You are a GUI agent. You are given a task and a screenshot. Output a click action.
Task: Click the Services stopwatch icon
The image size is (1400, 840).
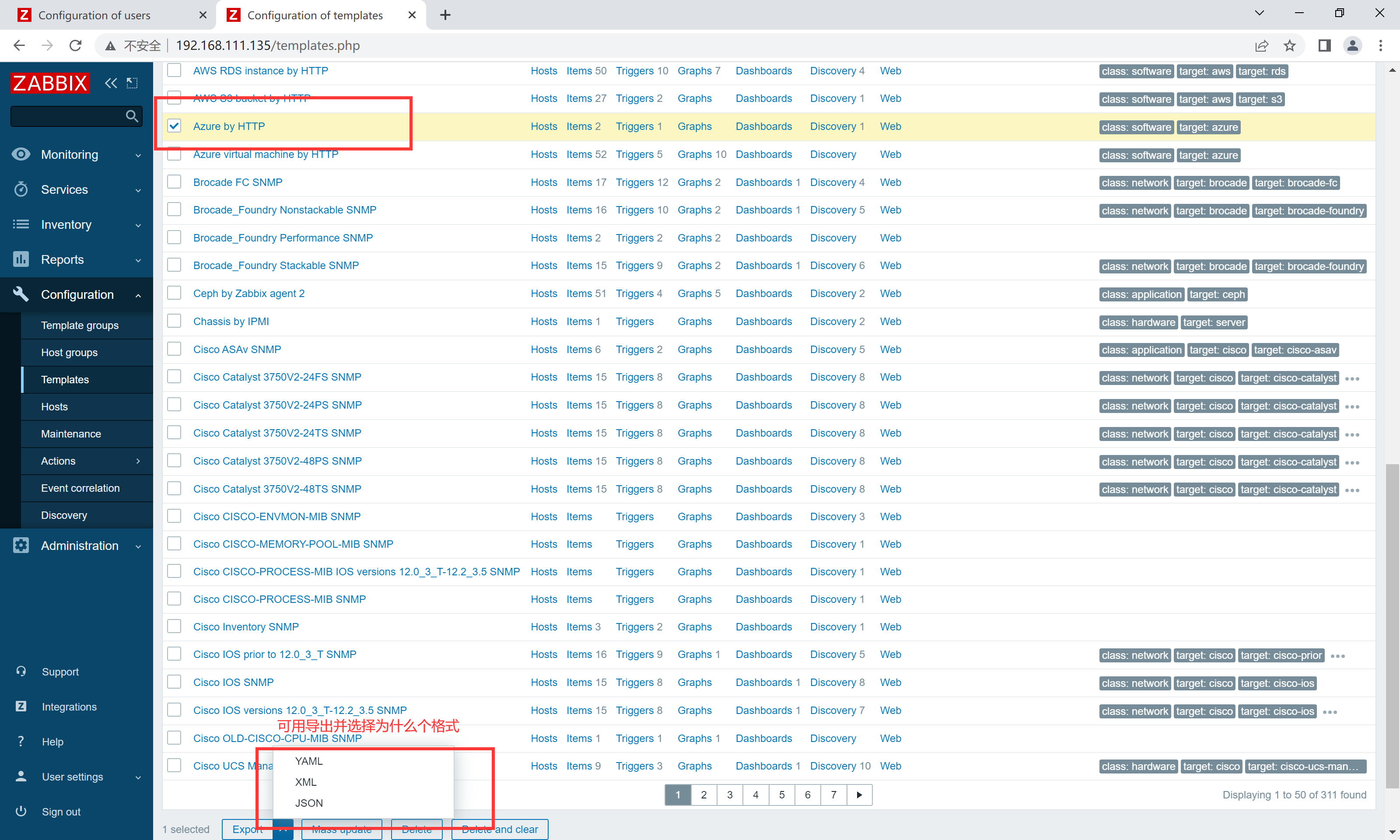point(21,189)
